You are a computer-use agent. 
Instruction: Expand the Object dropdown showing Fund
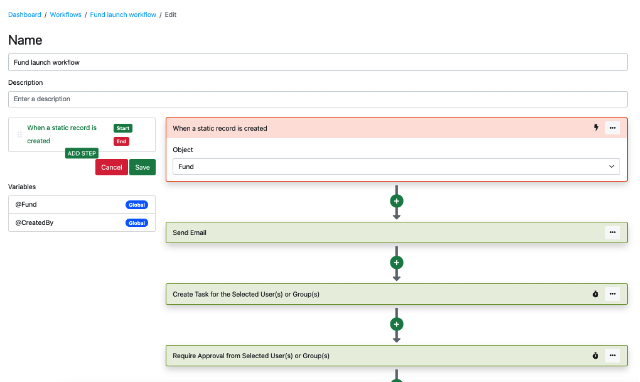(x=396, y=167)
